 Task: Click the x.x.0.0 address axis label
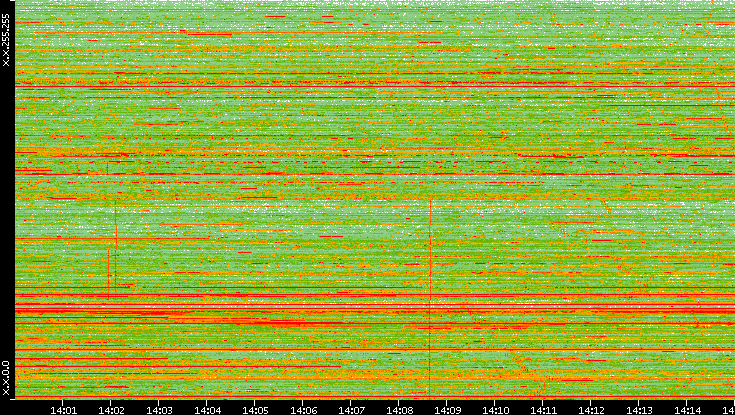6,378
